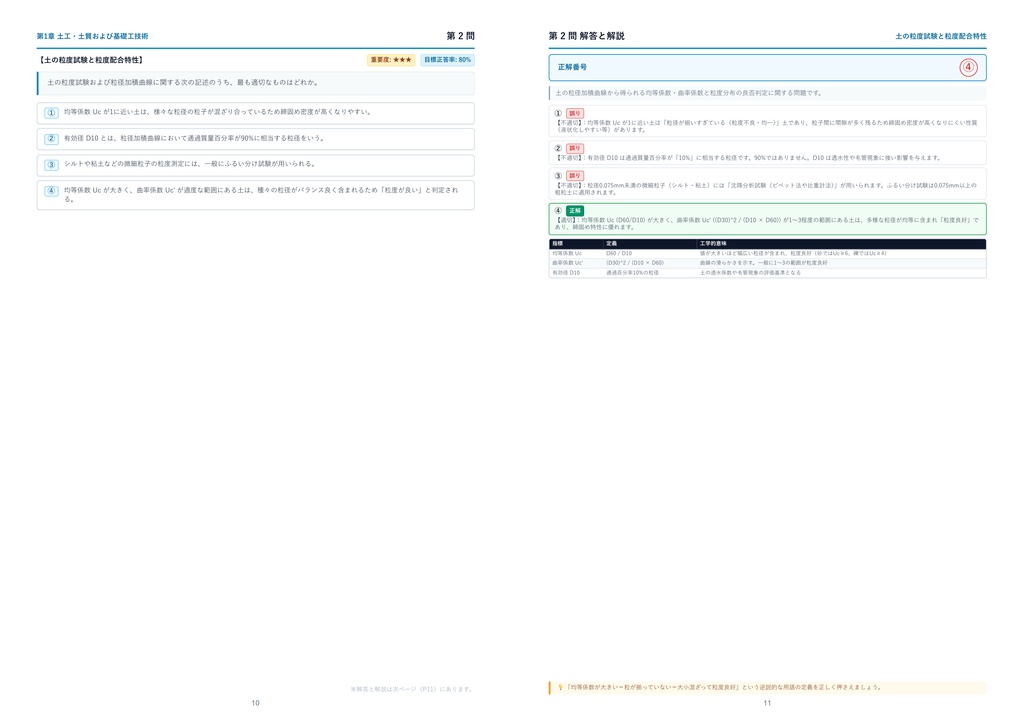Click the 重要度: ★★★ badge
The image size is (1024, 724).
(x=391, y=60)
